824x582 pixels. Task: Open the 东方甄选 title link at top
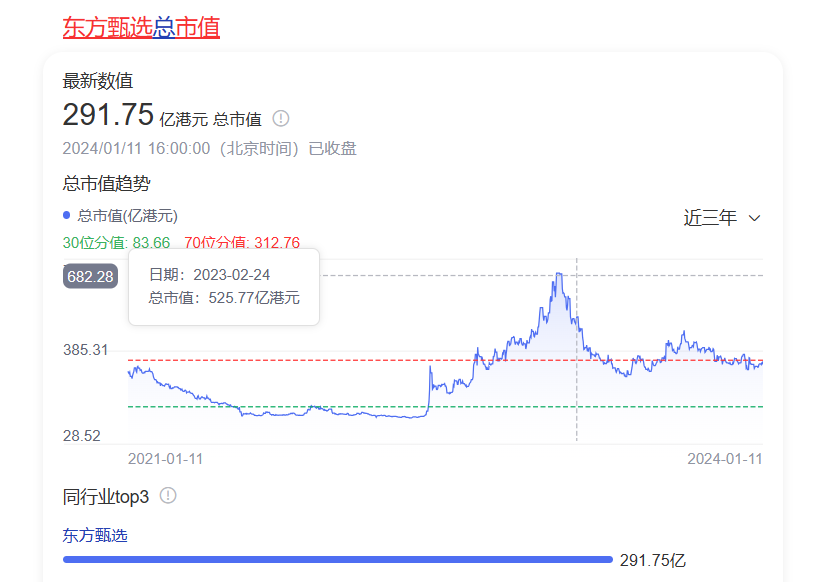coord(107,28)
